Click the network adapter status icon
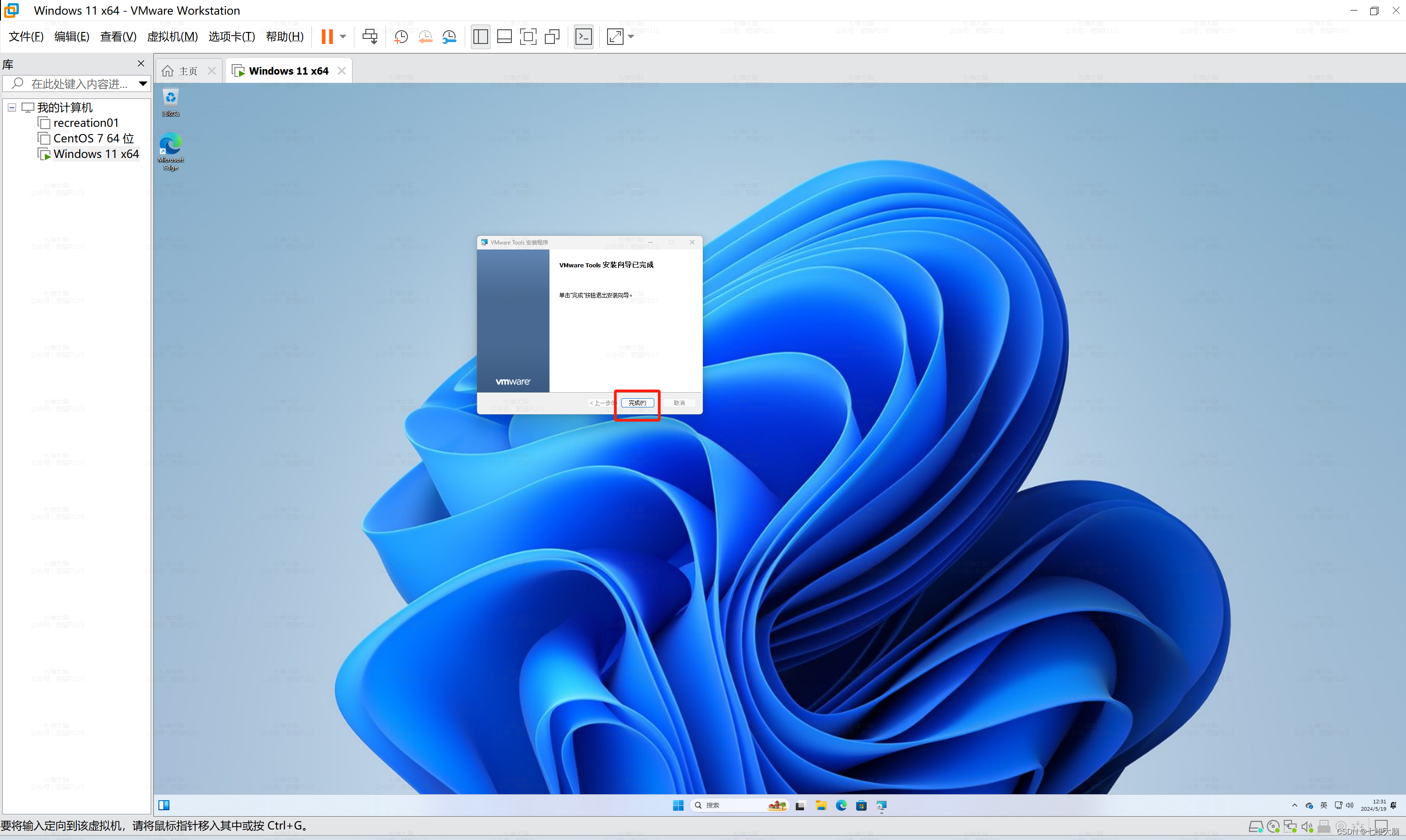This screenshot has width=1406, height=840. coord(1291,827)
